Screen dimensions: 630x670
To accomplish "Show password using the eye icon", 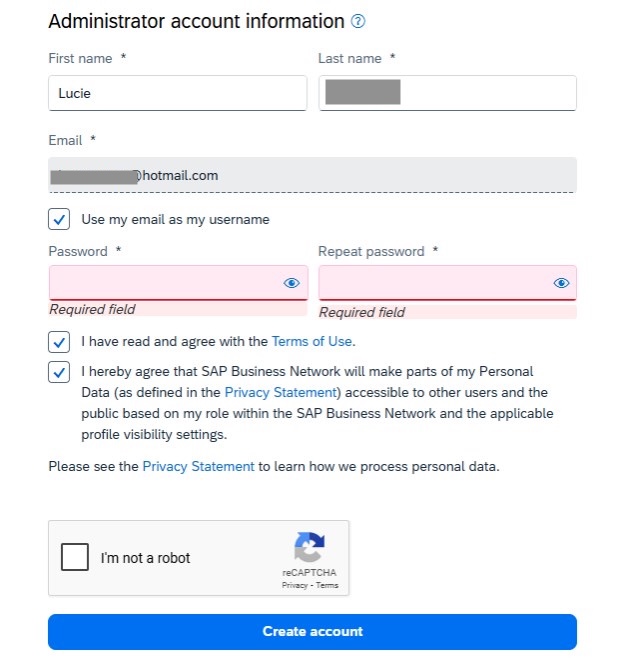I will coord(291,283).
